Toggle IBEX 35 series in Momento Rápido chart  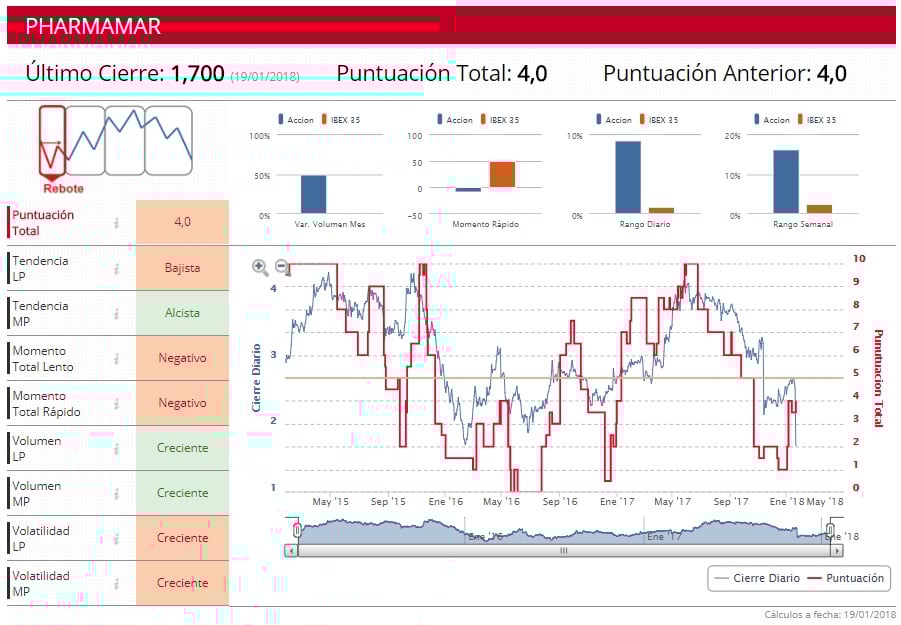[499, 119]
